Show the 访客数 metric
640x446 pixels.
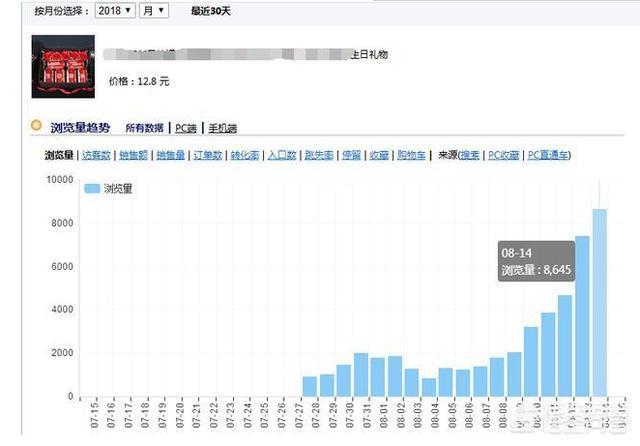[96, 155]
